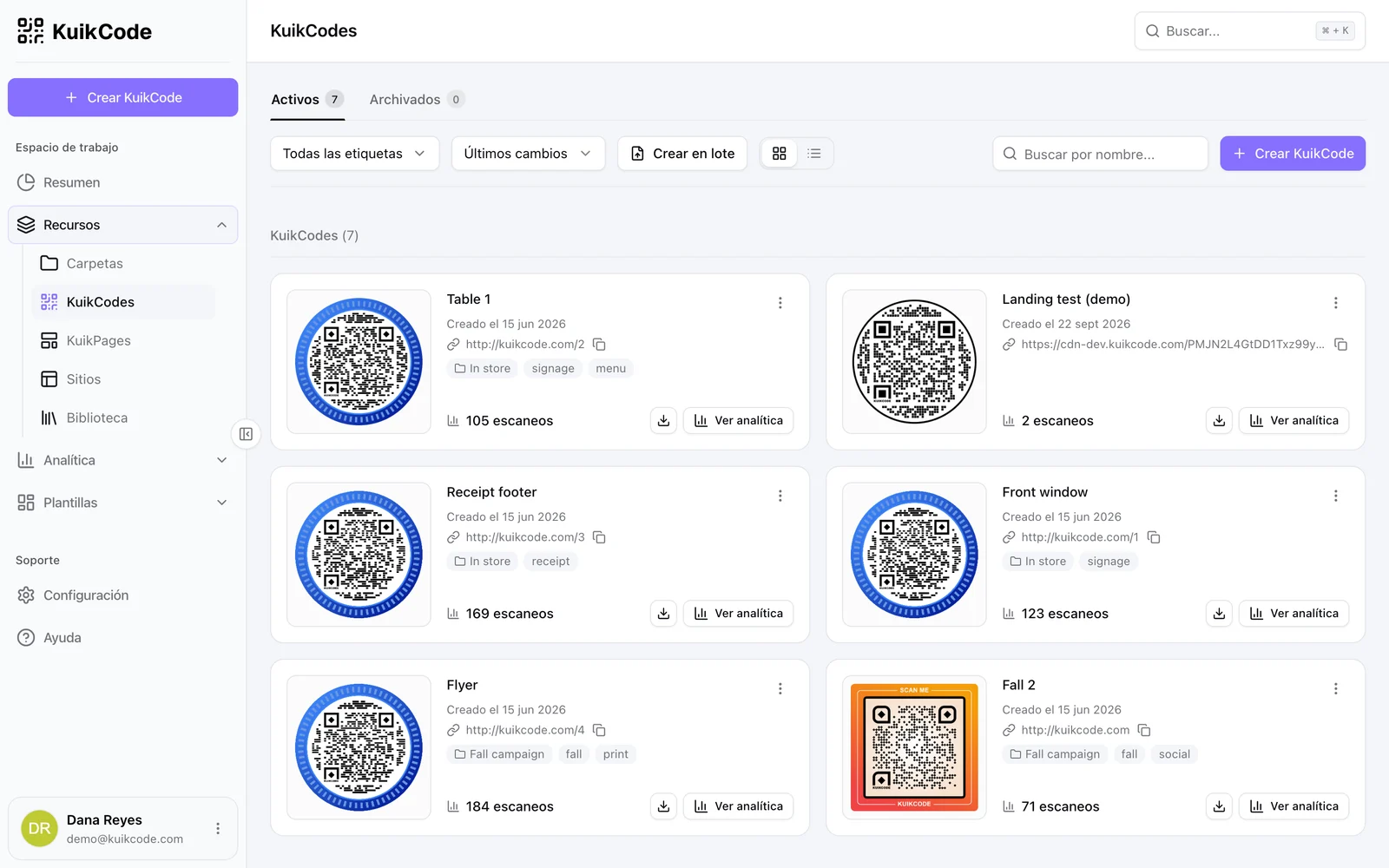
Task: Expand the Plantillas section
Action: pyautogui.click(x=122, y=503)
